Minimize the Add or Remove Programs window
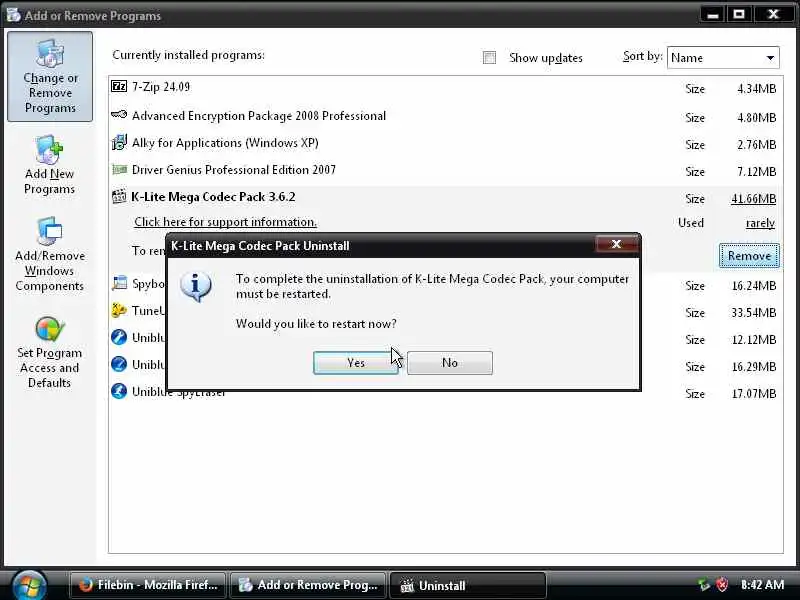 pyautogui.click(x=713, y=14)
